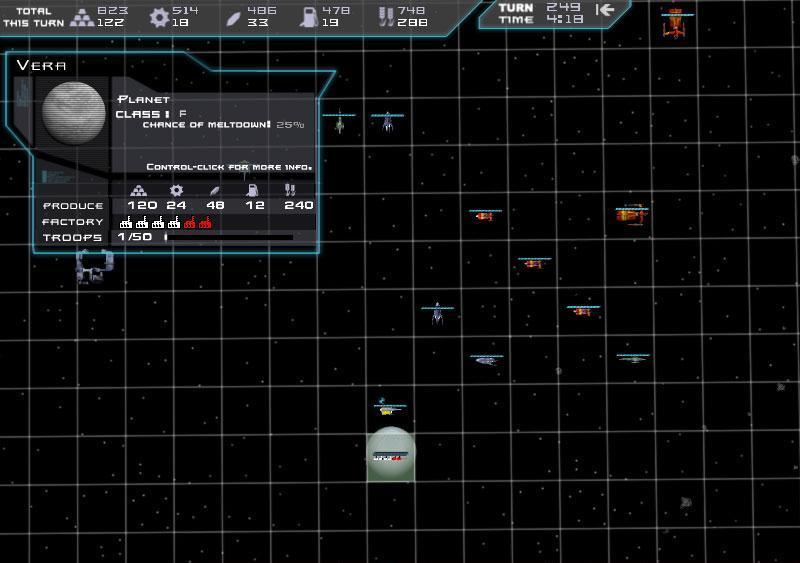Click the troops 1/50 progress bar
The width and height of the screenshot is (800, 563).
click(x=229, y=238)
